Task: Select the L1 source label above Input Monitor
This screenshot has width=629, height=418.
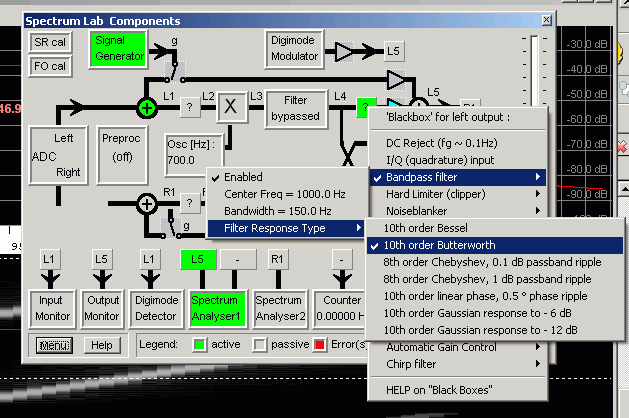Action: click(x=50, y=259)
